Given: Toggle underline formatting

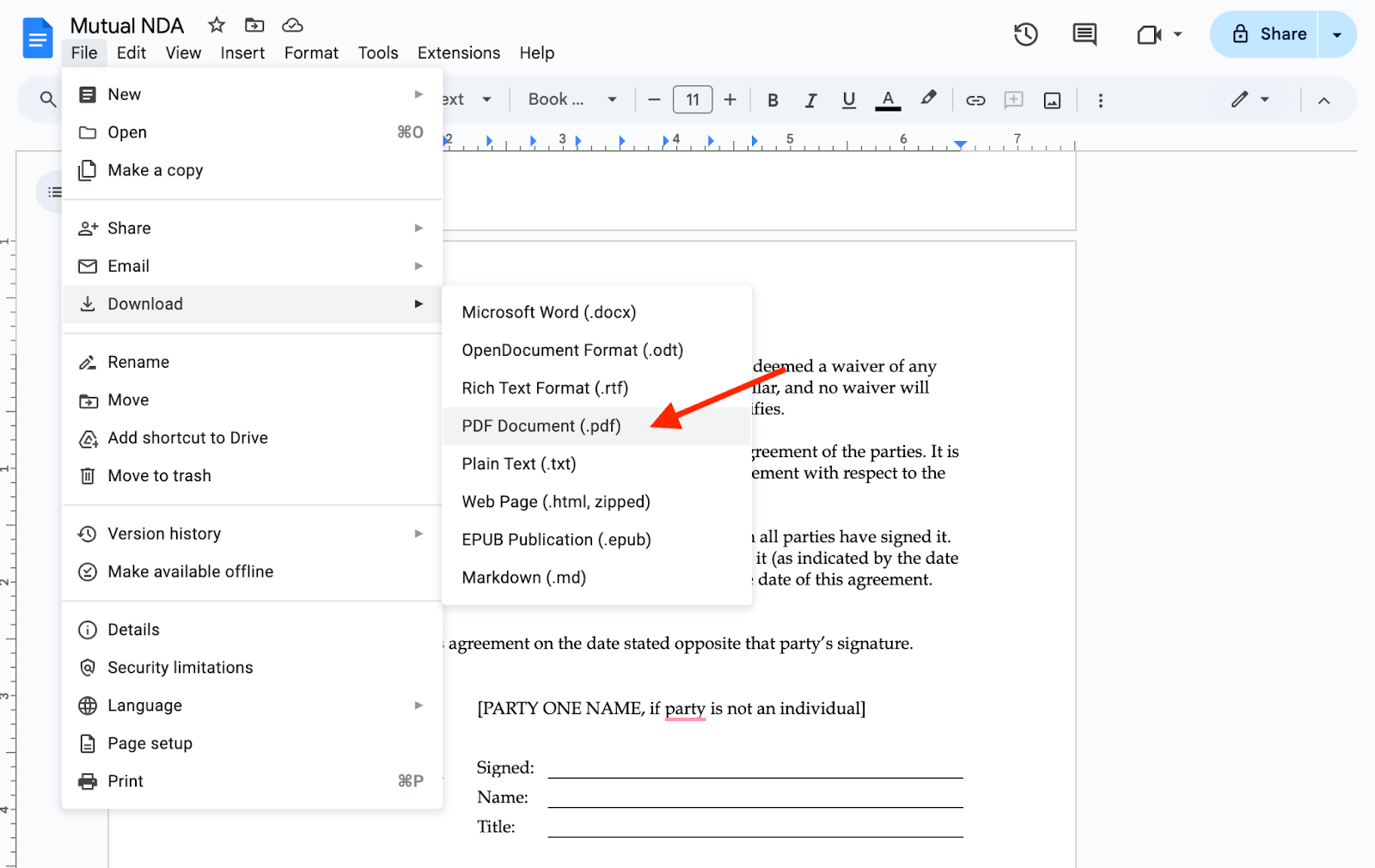Looking at the screenshot, I should 848,101.
